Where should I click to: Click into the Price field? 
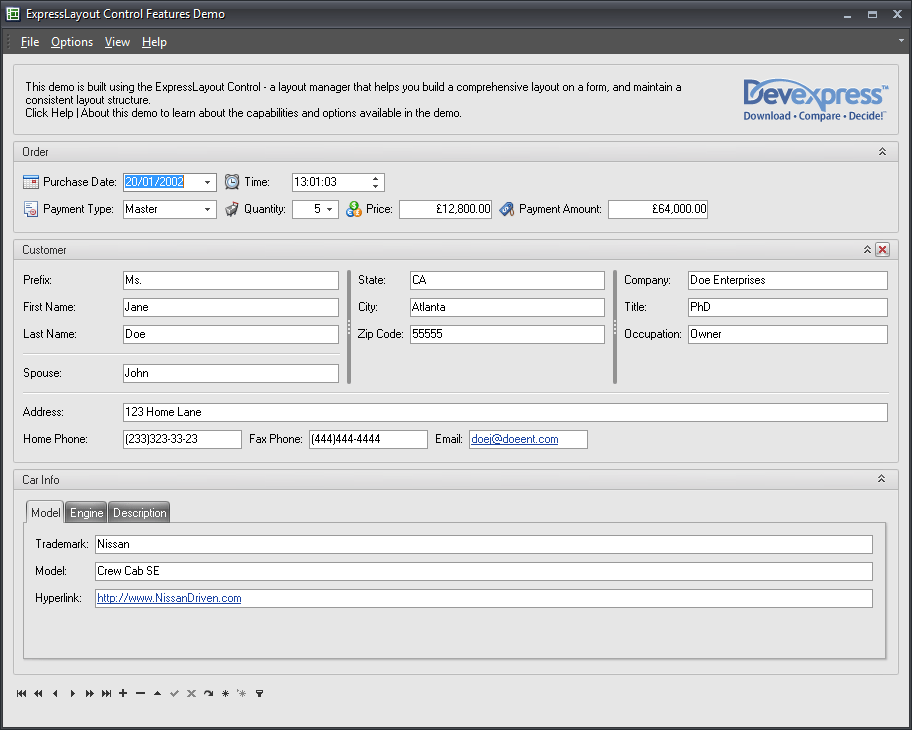click(x=446, y=209)
